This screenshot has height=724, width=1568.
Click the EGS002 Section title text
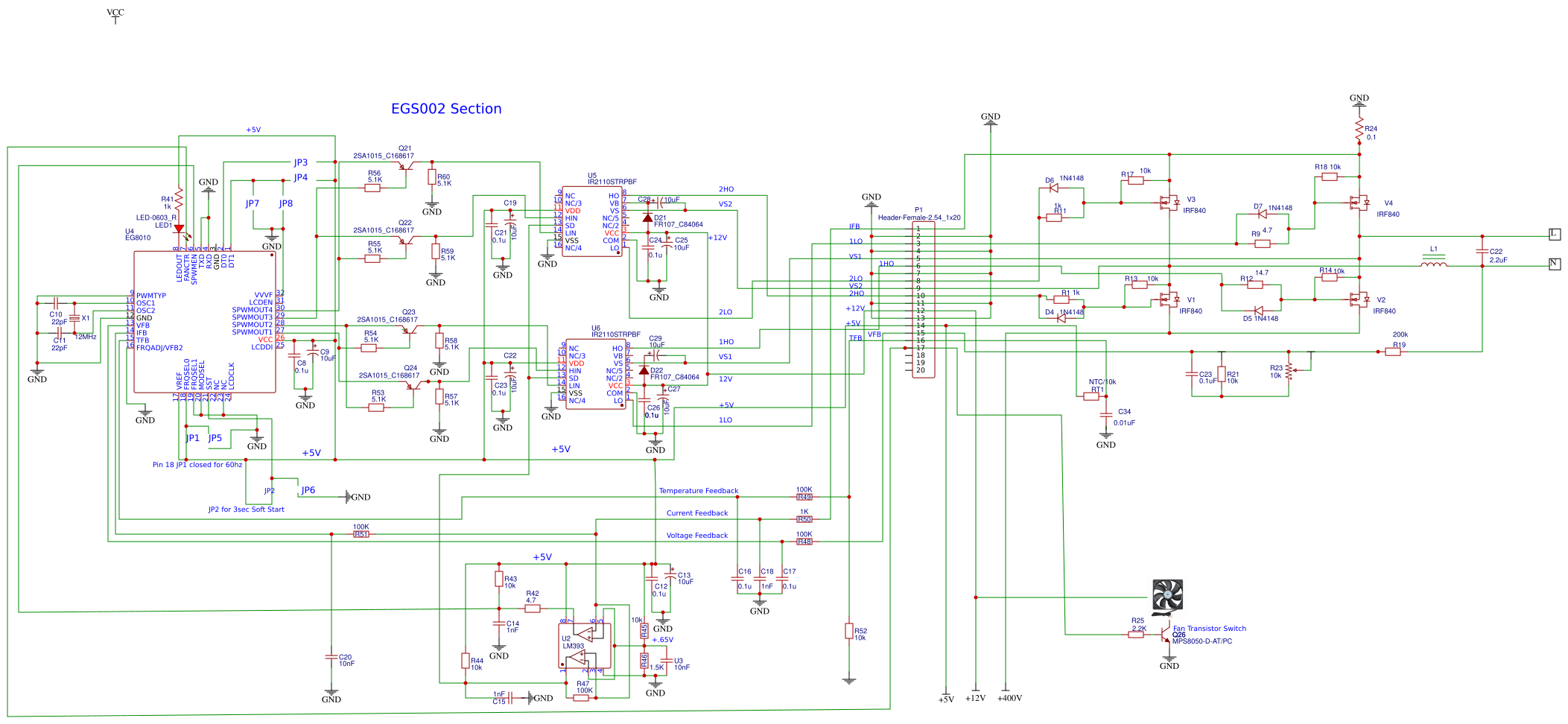446,109
